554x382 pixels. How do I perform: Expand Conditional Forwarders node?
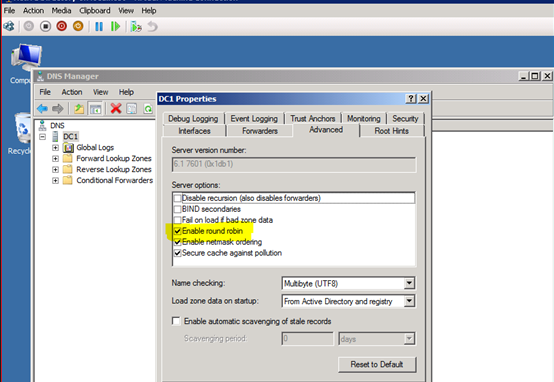(55, 180)
